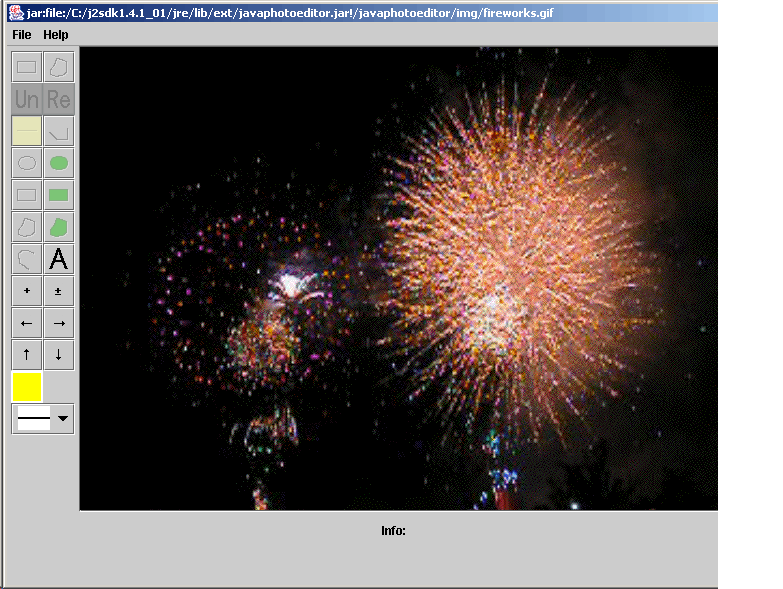
Task: Click the left arrow button
Action: (26, 323)
